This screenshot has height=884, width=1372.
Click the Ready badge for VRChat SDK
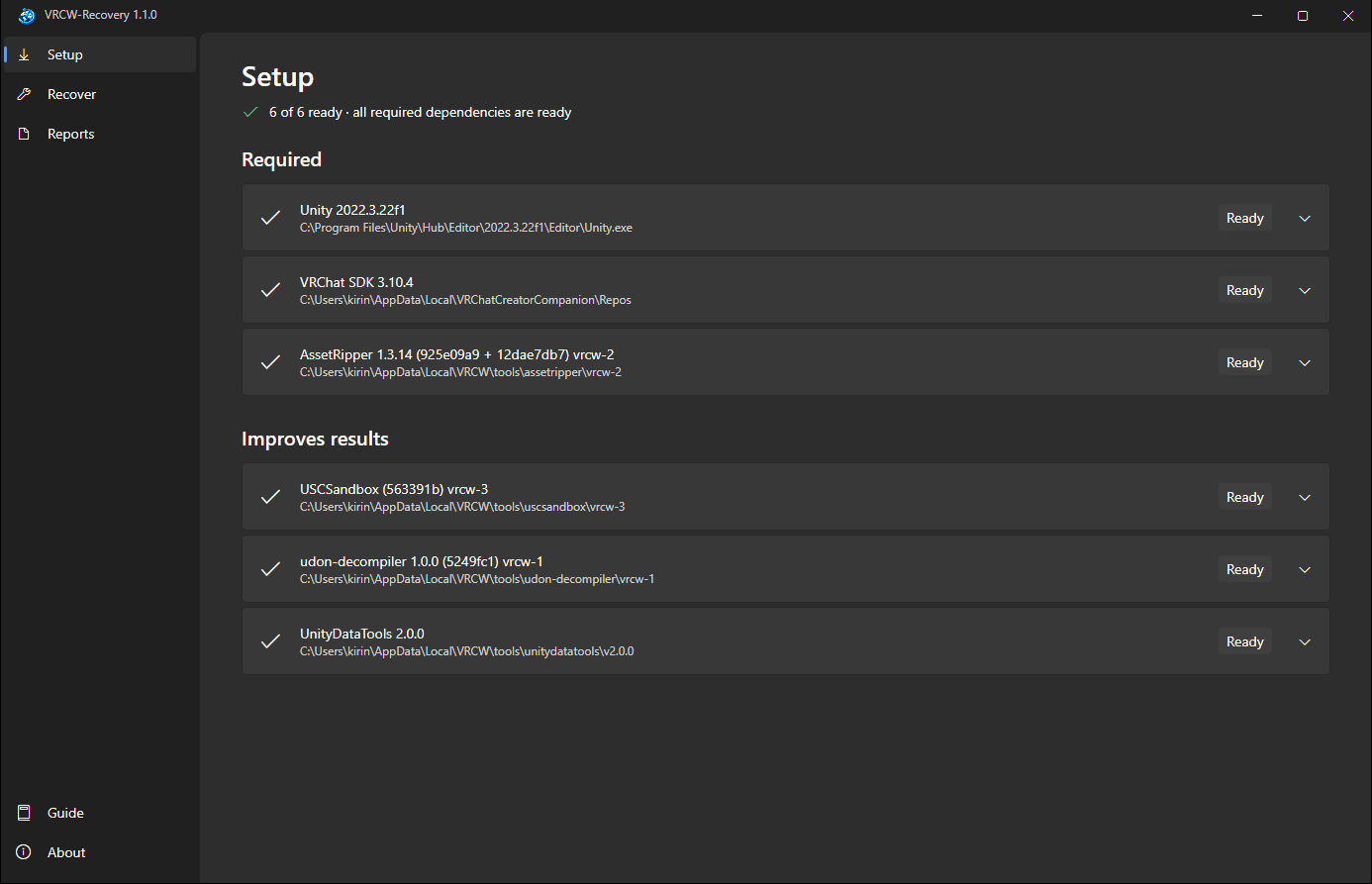pos(1245,290)
